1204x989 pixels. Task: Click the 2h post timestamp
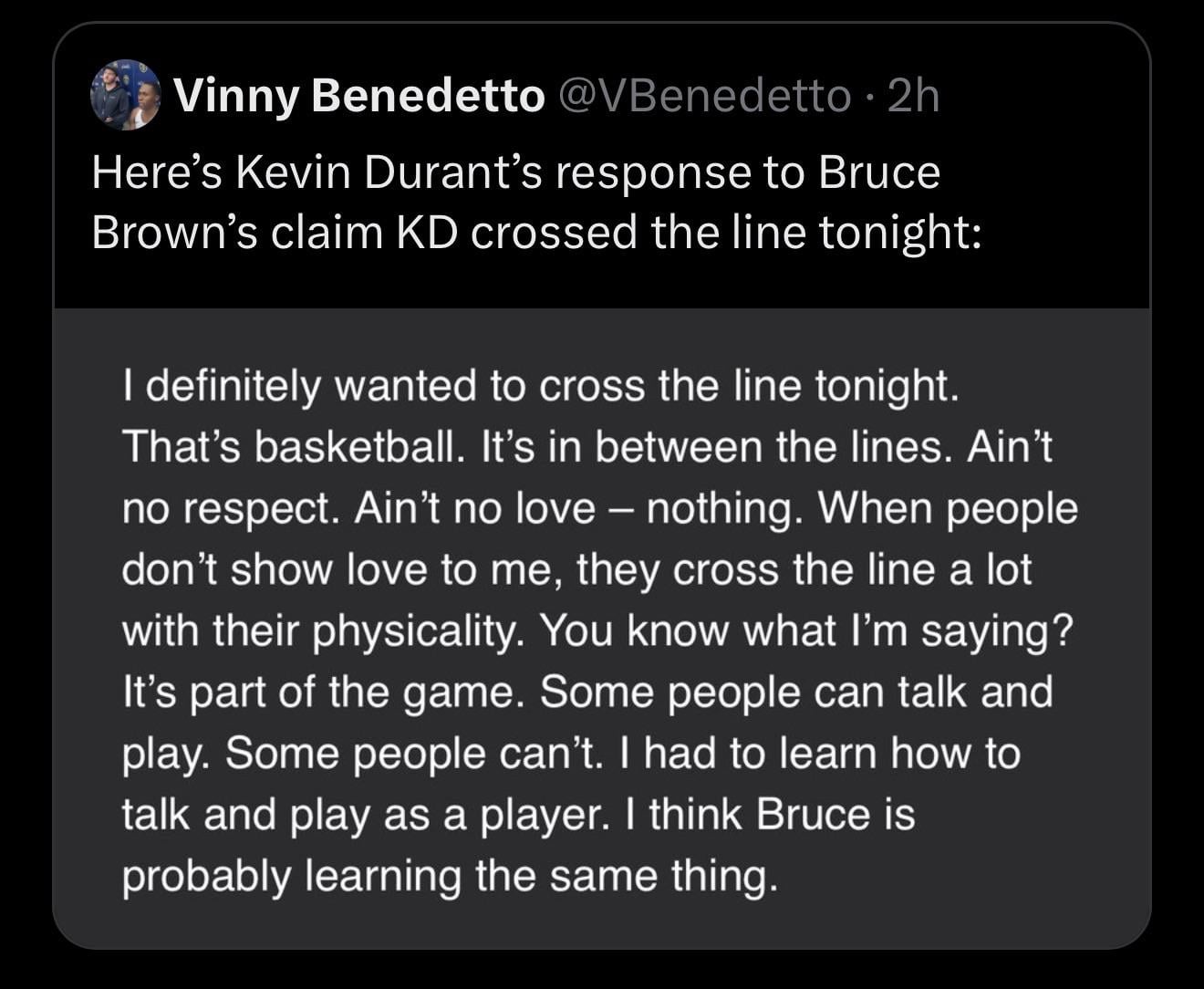(x=913, y=96)
